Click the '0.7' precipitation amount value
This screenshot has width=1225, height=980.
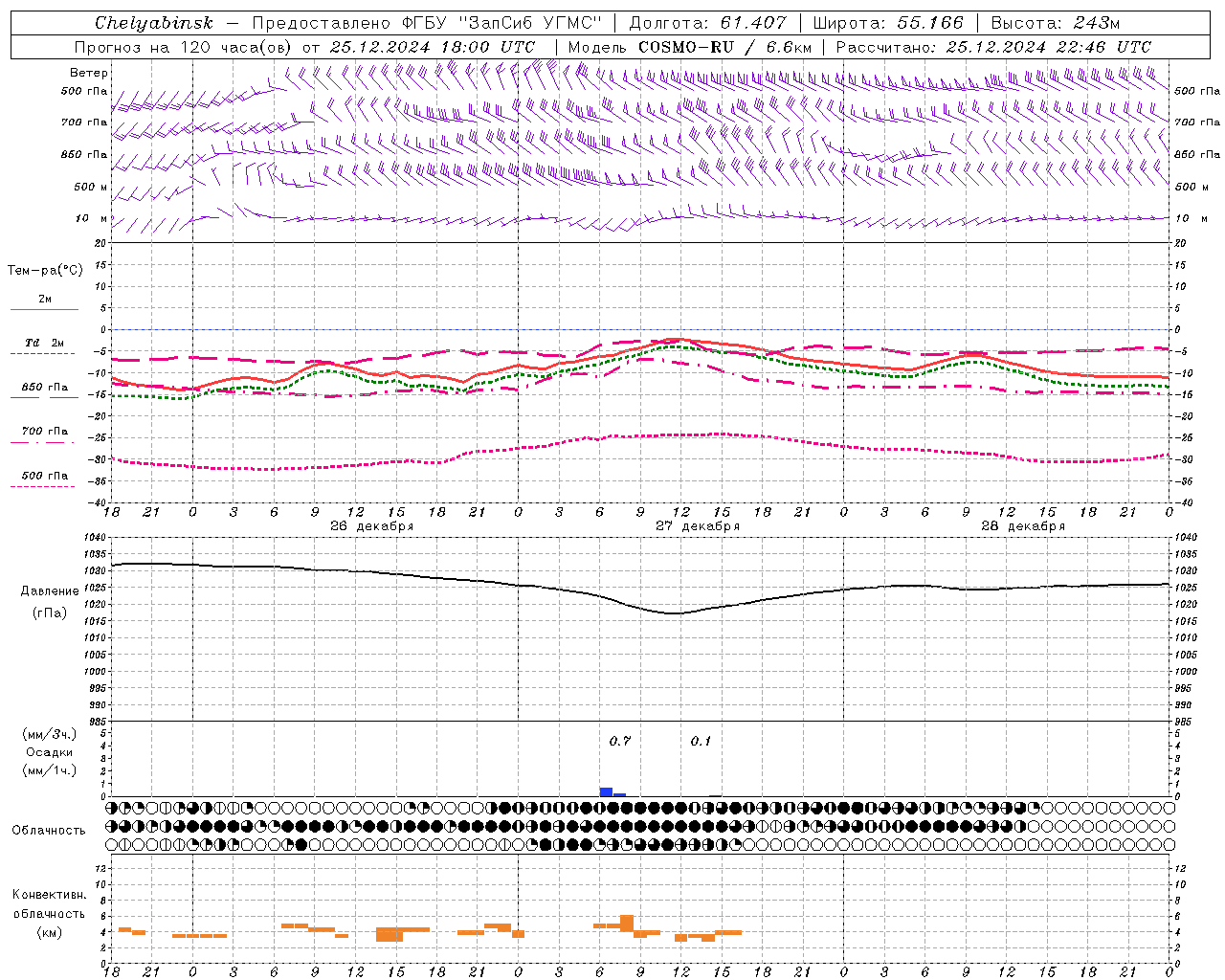pos(620,741)
